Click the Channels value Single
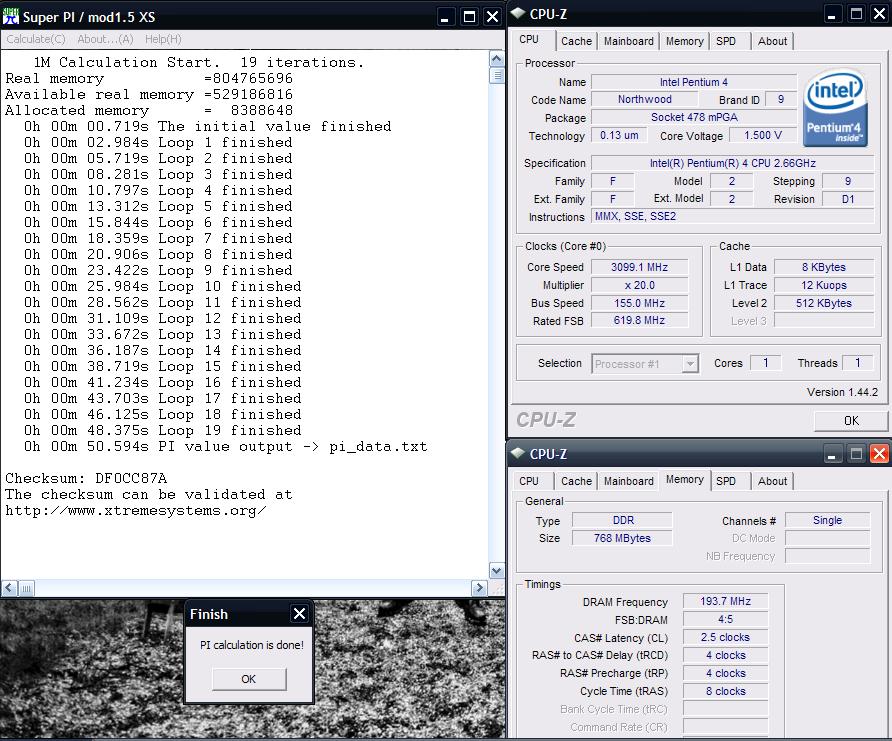Image resolution: width=892 pixels, height=741 pixels. point(827,520)
